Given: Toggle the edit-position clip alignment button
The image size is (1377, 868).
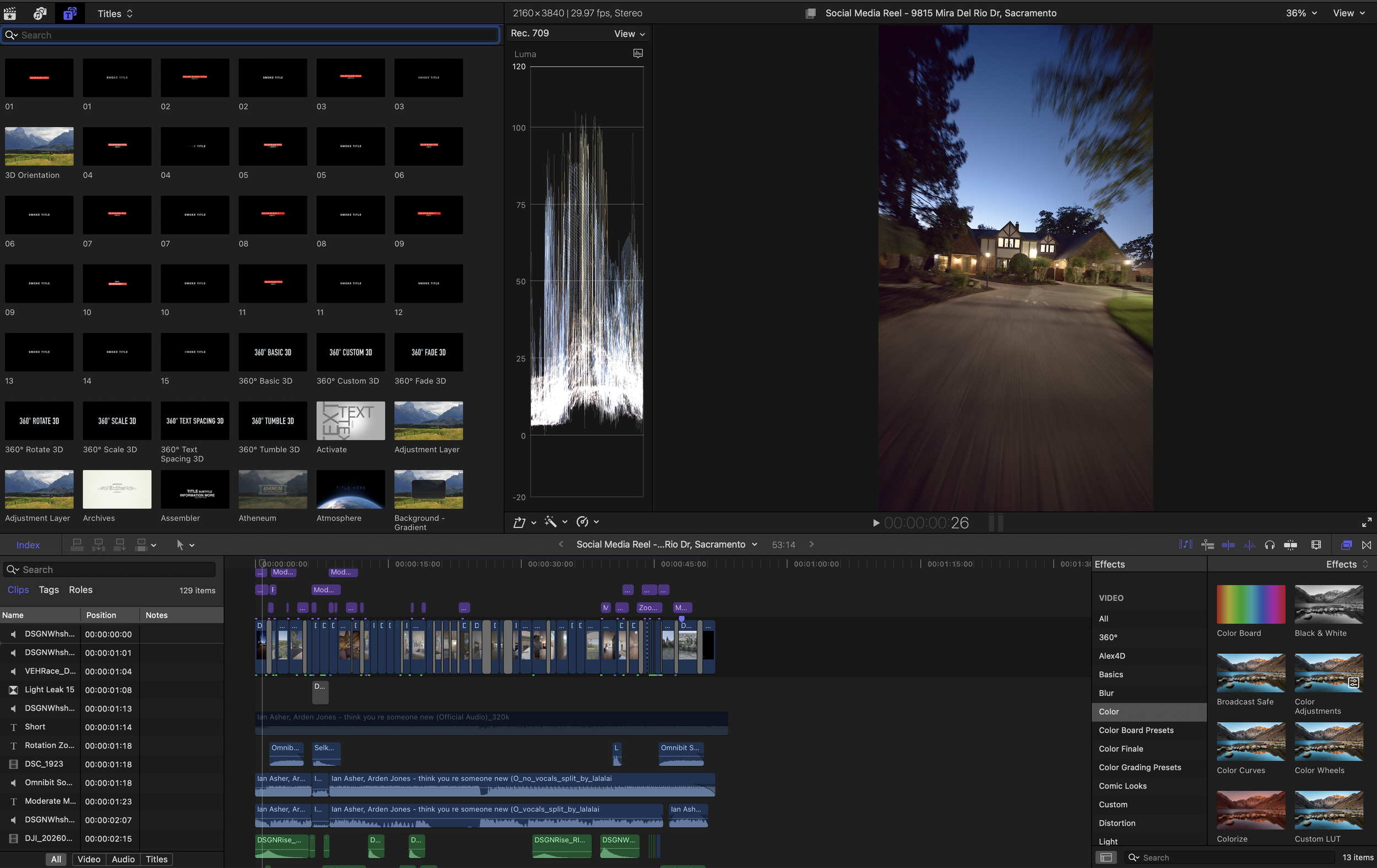Looking at the screenshot, I should pos(1207,544).
